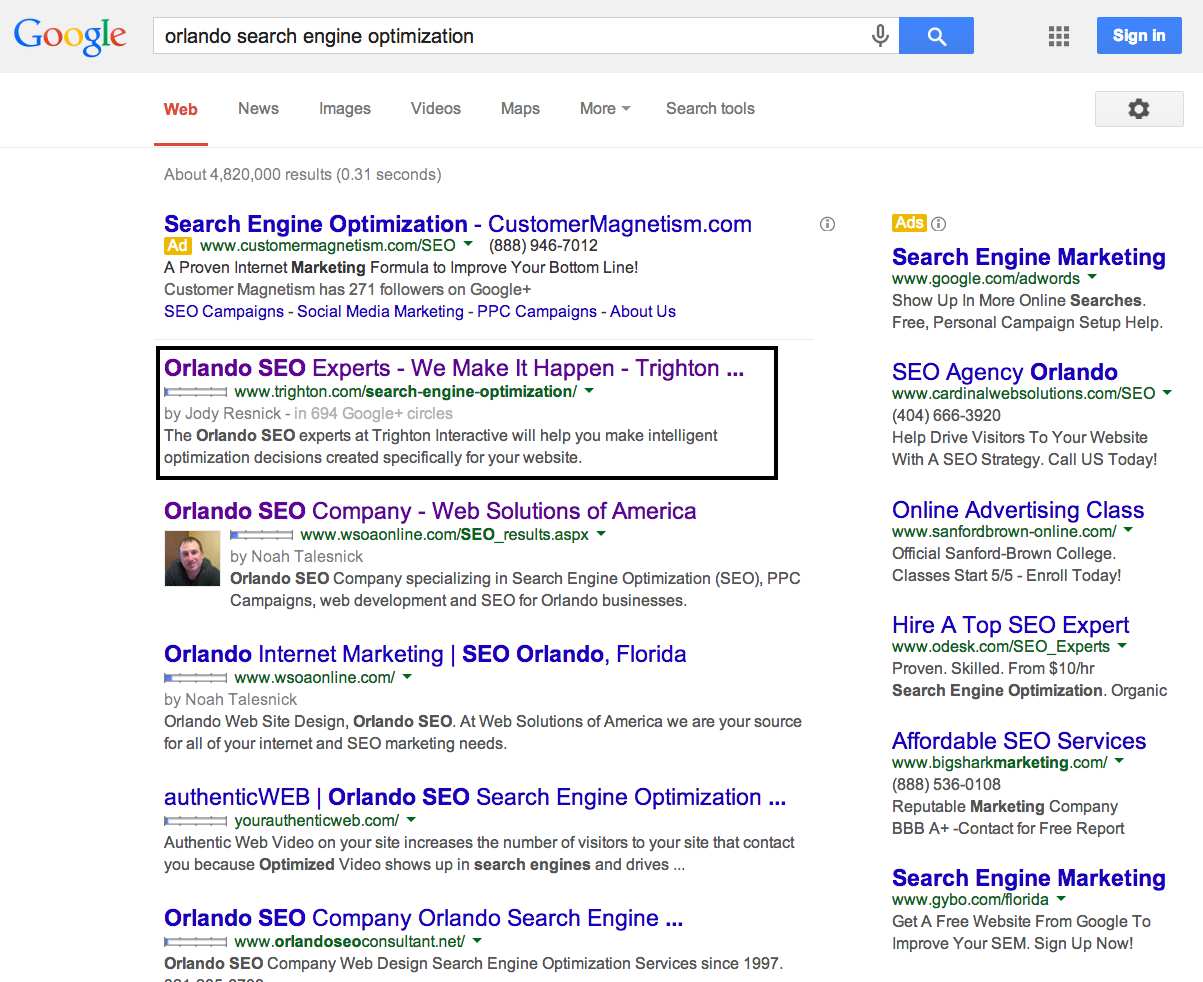This screenshot has width=1203, height=982.
Task: Open Orlando SEO Company Web Solutions result
Action: tap(430, 511)
